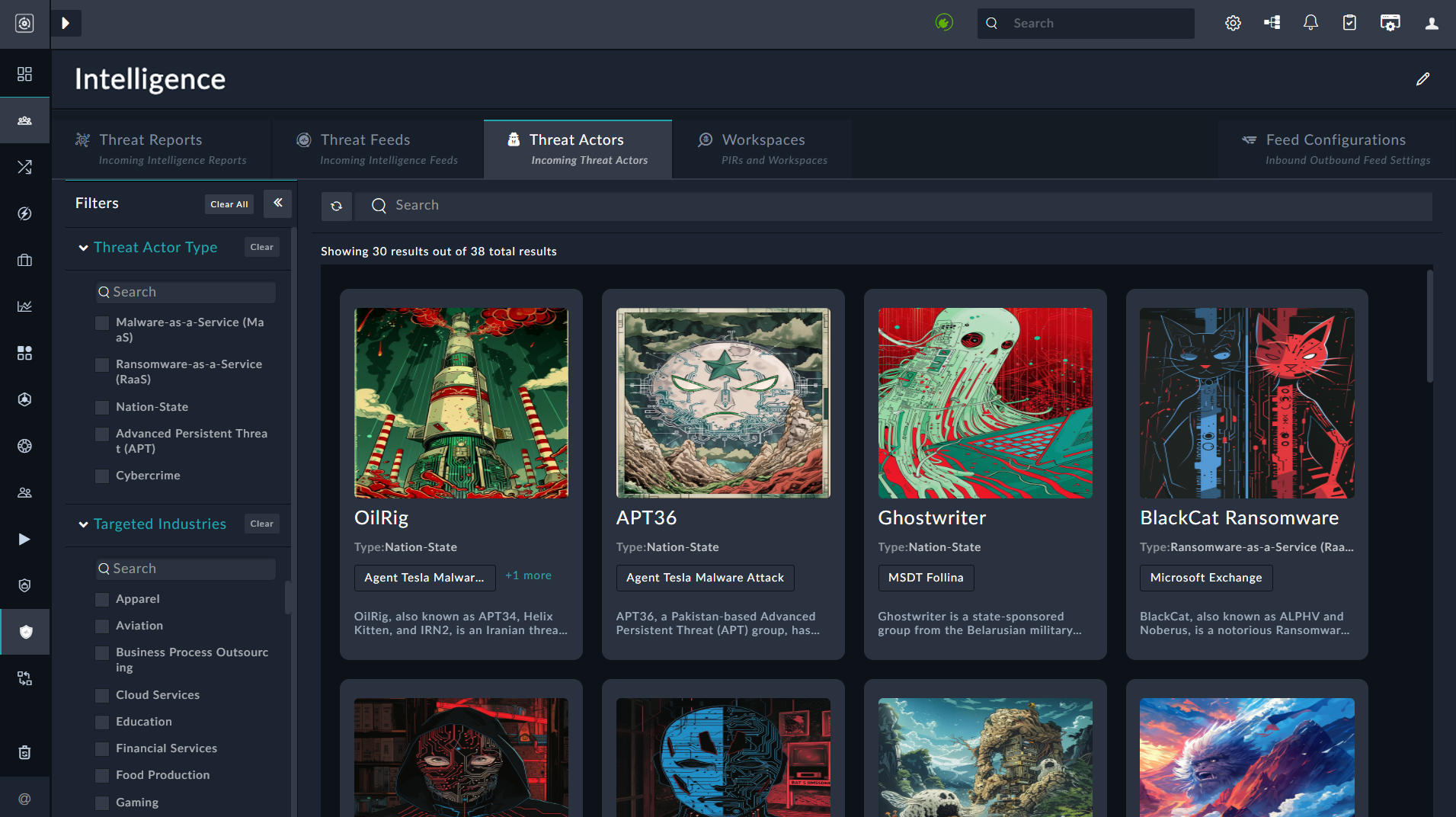Enable the Nation-State type filter
The height and width of the screenshot is (817, 1456).
pos(102,408)
